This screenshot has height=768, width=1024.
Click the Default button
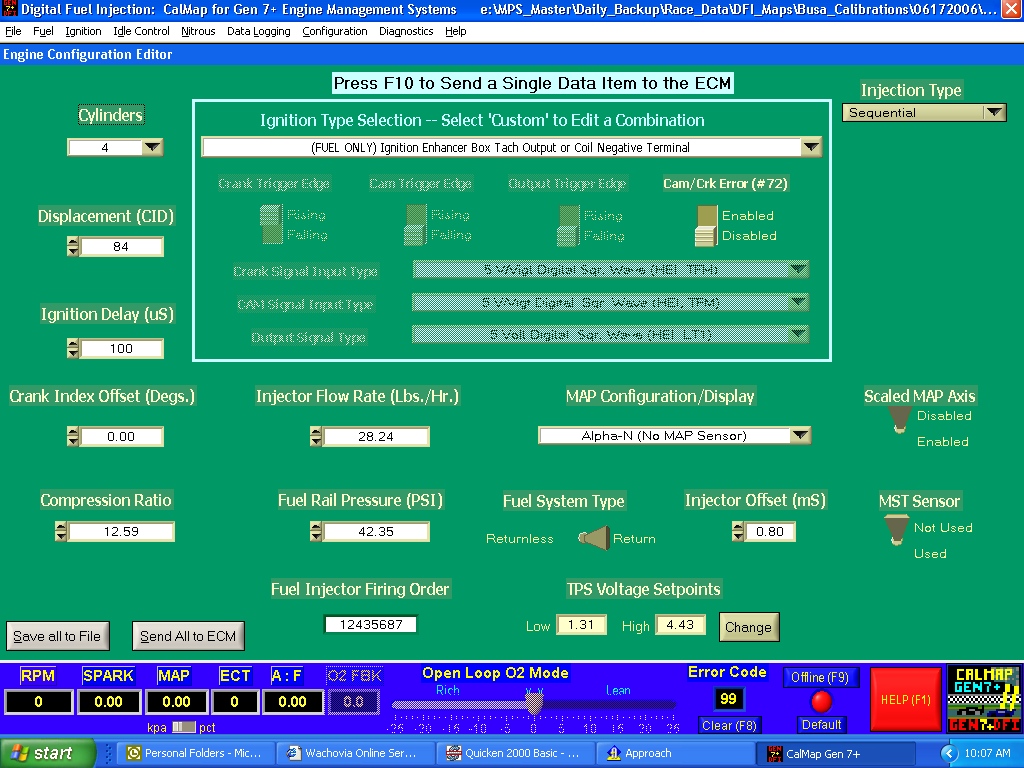point(822,725)
